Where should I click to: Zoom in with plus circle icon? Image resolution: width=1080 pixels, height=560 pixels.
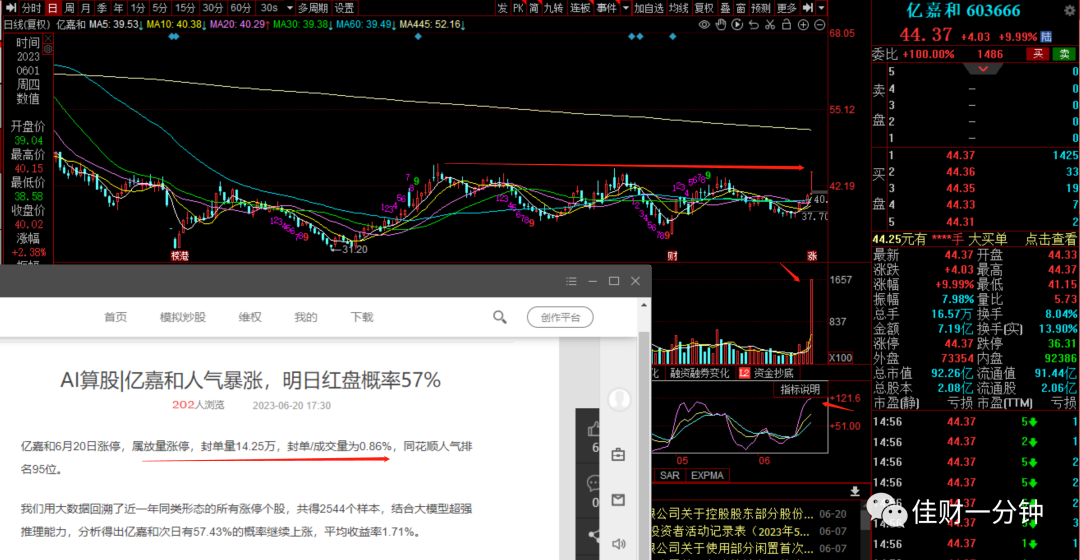(x=803, y=25)
